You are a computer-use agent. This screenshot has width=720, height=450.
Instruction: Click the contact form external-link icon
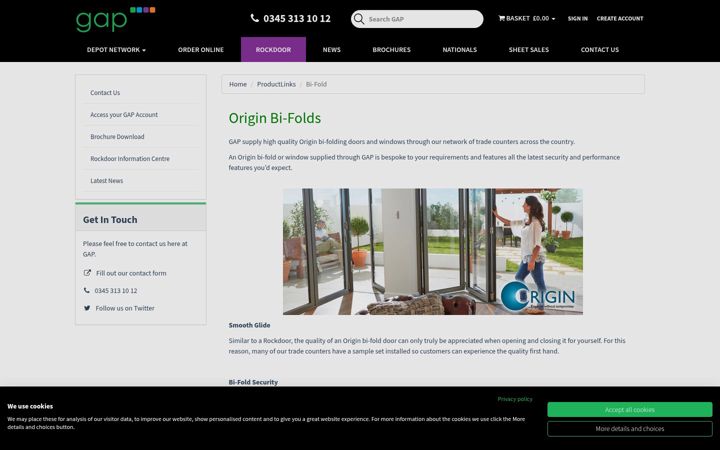87,273
